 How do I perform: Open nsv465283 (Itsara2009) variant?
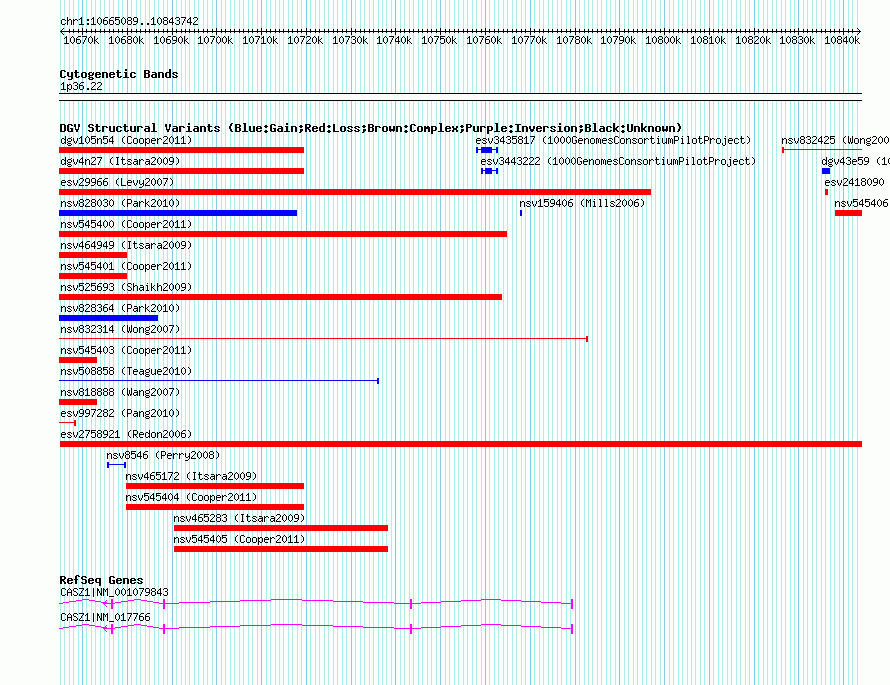click(x=239, y=518)
